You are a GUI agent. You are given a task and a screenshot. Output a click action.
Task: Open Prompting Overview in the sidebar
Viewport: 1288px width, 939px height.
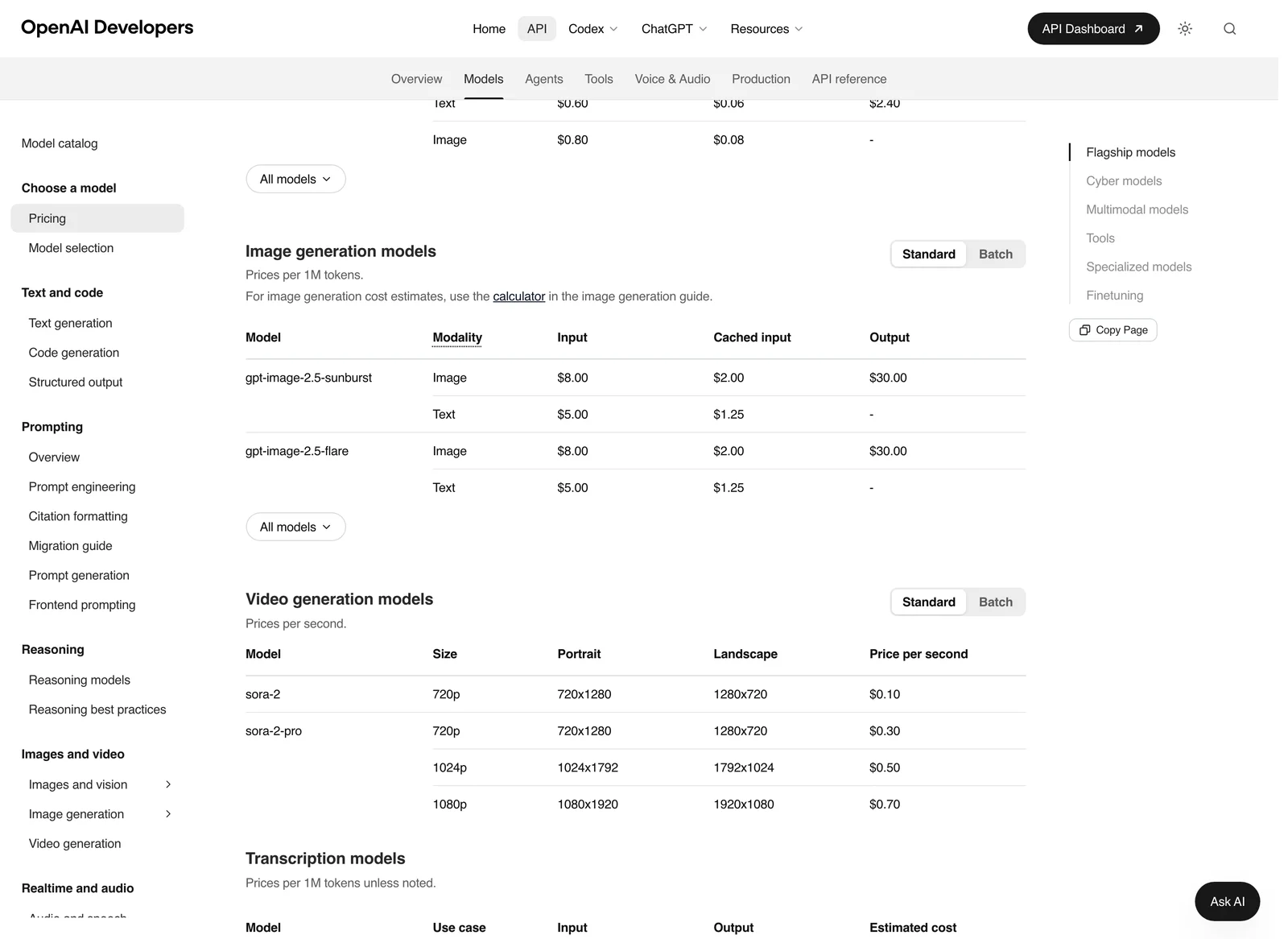click(x=54, y=457)
